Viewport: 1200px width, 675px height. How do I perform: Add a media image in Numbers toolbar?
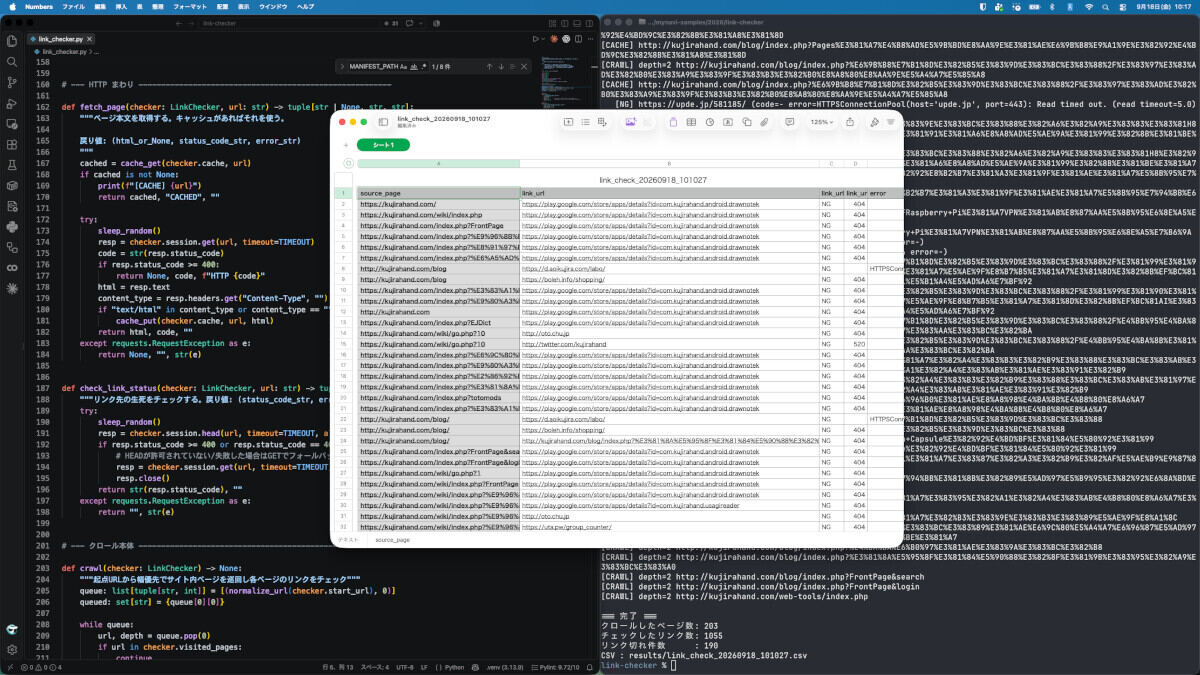(630, 122)
